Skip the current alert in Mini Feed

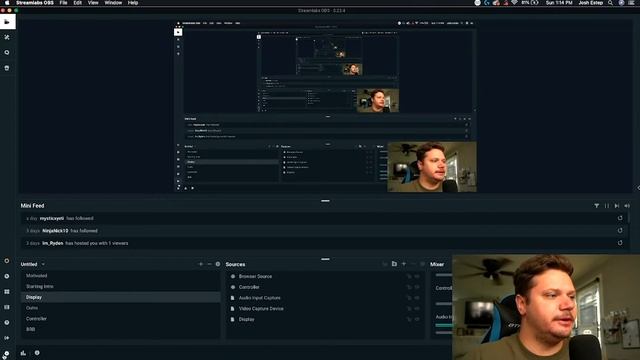pyautogui.click(x=617, y=206)
